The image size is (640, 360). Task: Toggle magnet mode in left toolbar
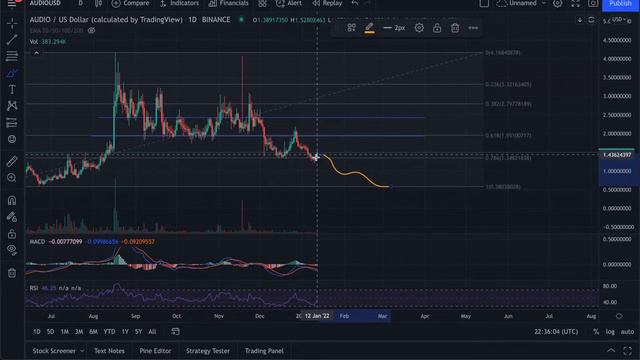(12, 200)
